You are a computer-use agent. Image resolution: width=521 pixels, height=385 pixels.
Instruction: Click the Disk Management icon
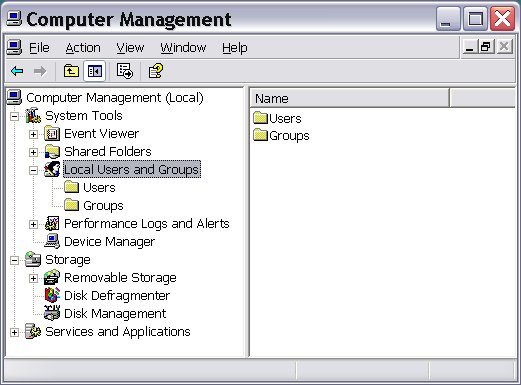click(52, 313)
